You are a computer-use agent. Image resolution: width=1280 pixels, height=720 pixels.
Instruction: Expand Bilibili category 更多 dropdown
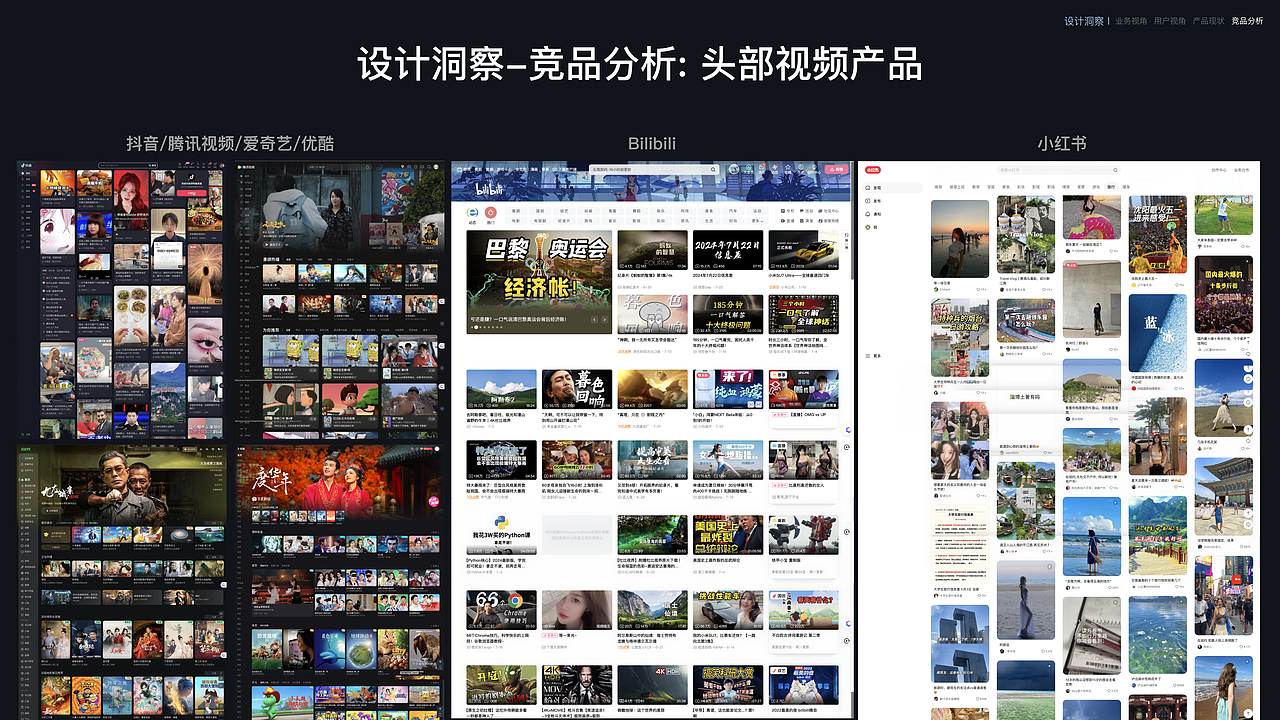point(757,220)
